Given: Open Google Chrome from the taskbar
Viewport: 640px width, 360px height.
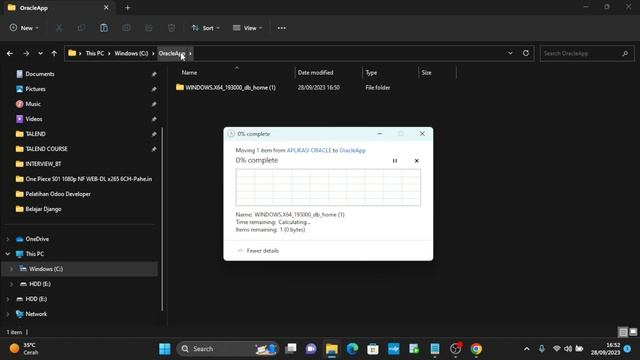Looking at the screenshot, I should [x=476, y=349].
